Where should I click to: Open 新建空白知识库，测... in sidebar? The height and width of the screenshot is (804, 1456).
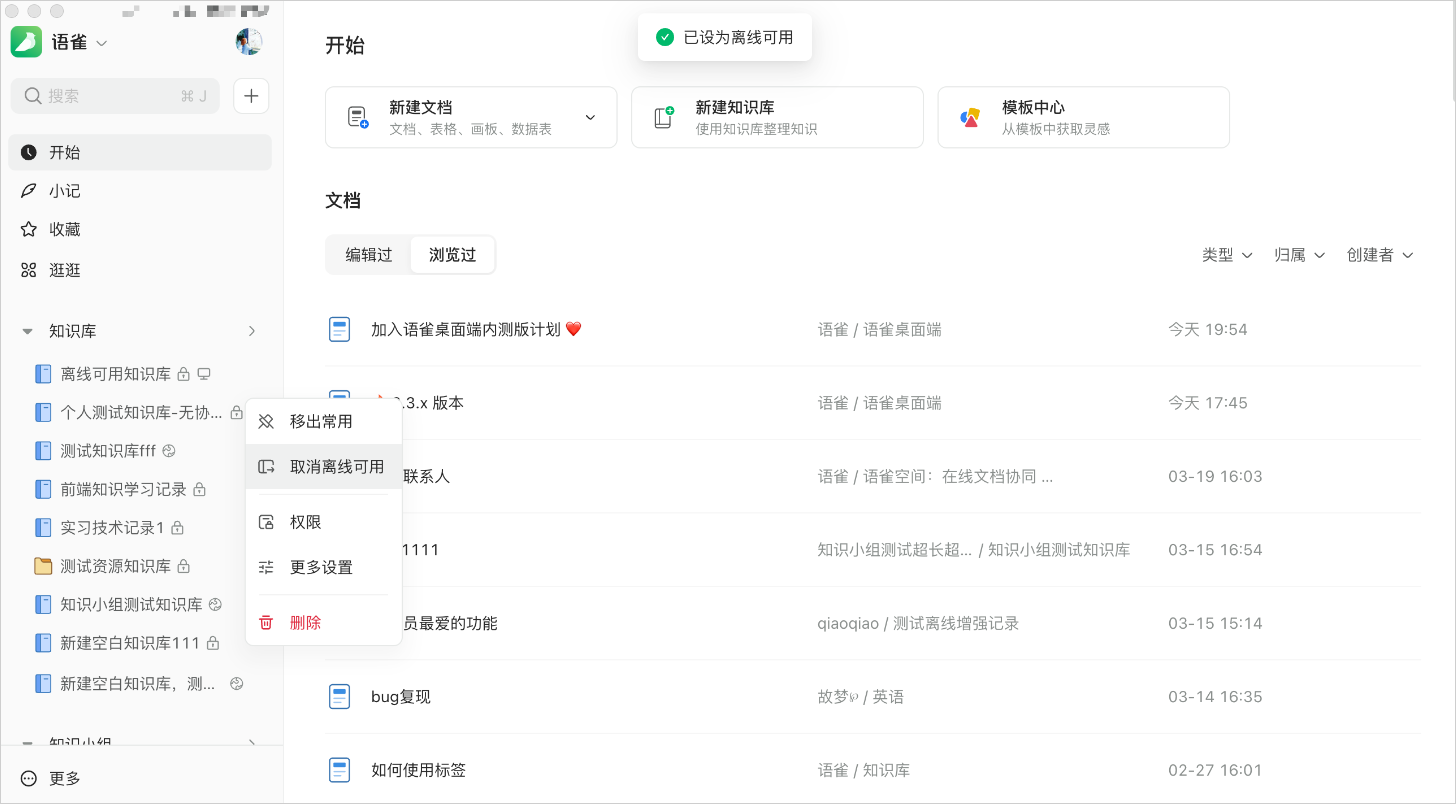[x=140, y=684]
